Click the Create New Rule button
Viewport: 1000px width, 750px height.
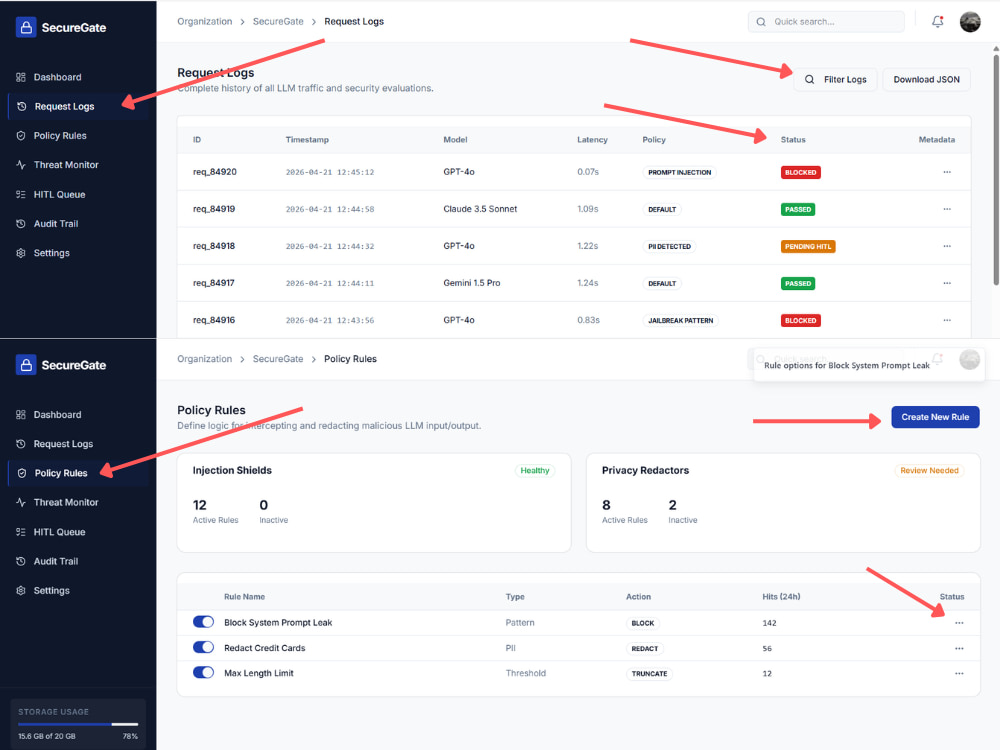(935, 417)
